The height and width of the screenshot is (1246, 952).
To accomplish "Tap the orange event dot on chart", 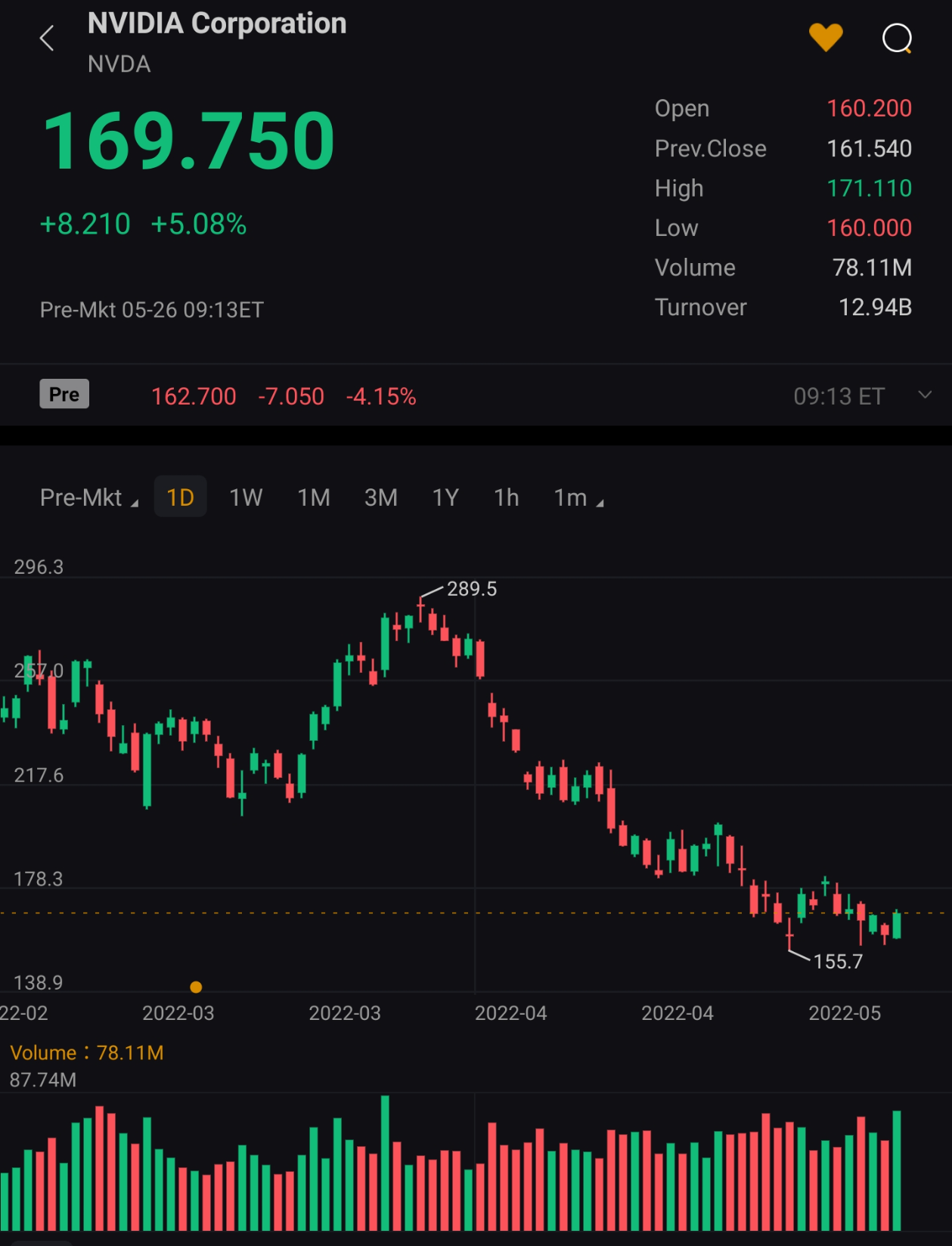I will click(196, 987).
